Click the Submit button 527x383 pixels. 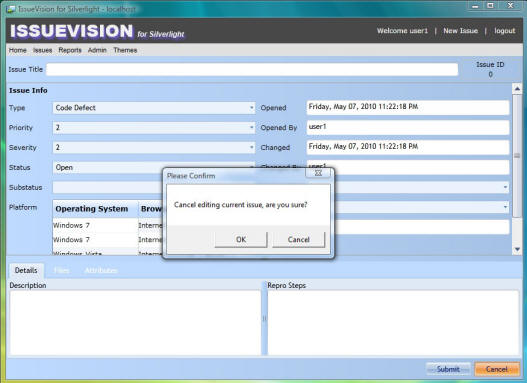[x=448, y=369]
